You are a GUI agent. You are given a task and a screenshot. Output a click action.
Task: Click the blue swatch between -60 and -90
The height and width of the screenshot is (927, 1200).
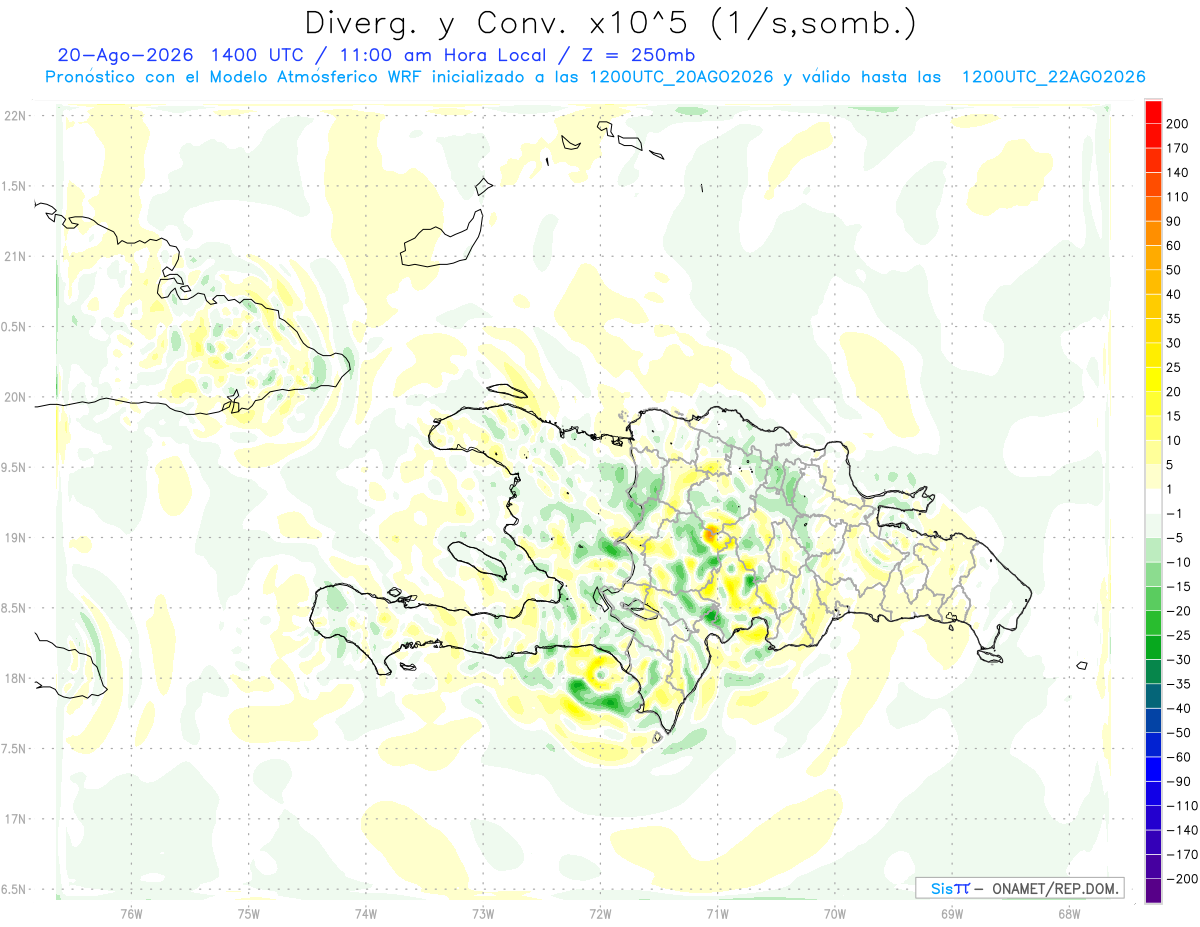(1153, 769)
